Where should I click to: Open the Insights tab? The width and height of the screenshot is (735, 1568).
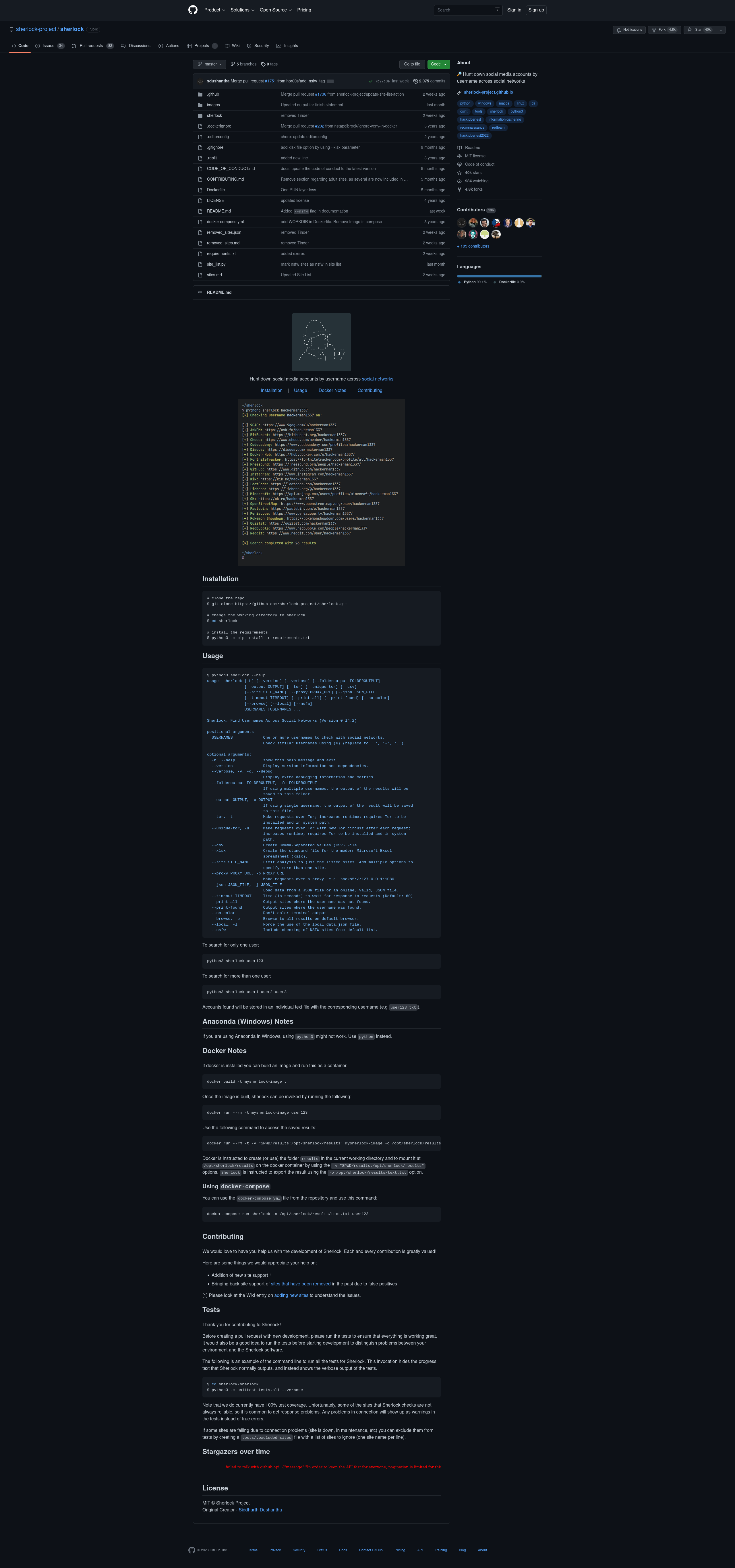[x=287, y=46]
